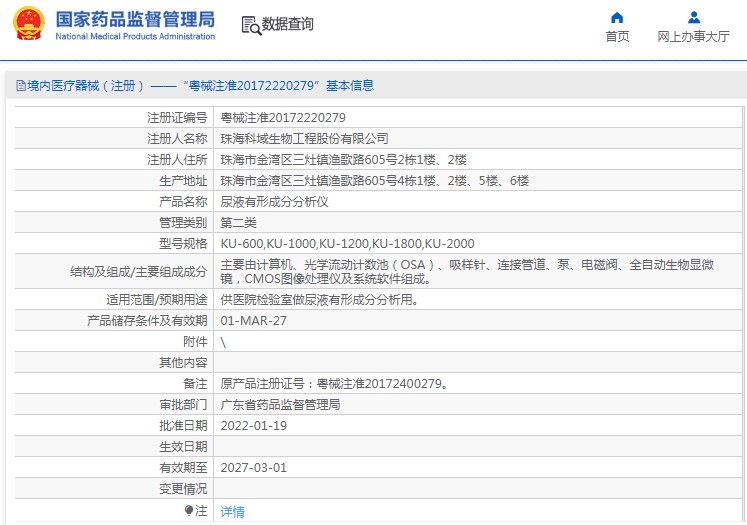The image size is (747, 525).
Task: Select the model specs KU-600,KU-1000 row value
Action: (347, 243)
